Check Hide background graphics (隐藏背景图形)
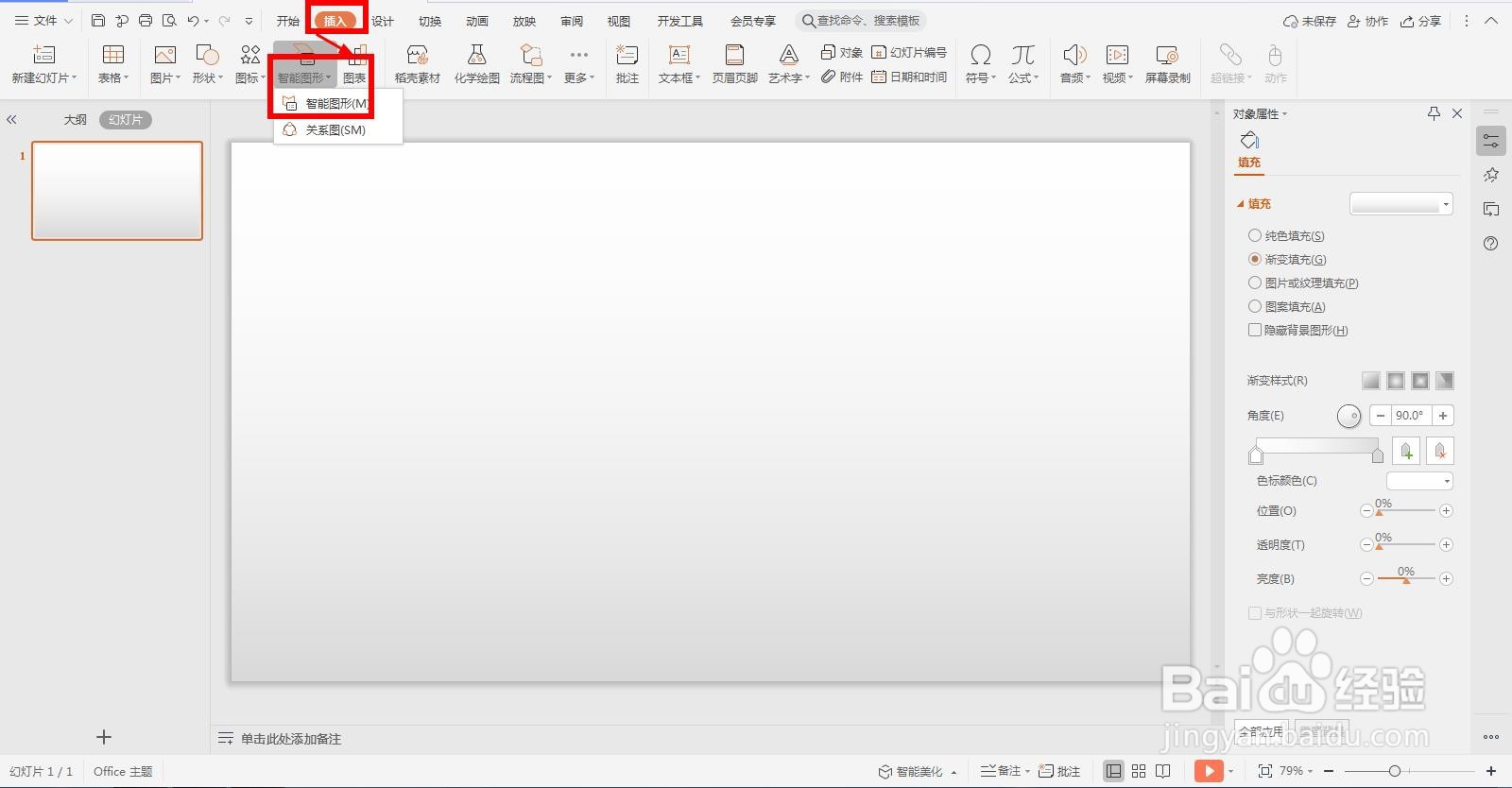 1255,330
